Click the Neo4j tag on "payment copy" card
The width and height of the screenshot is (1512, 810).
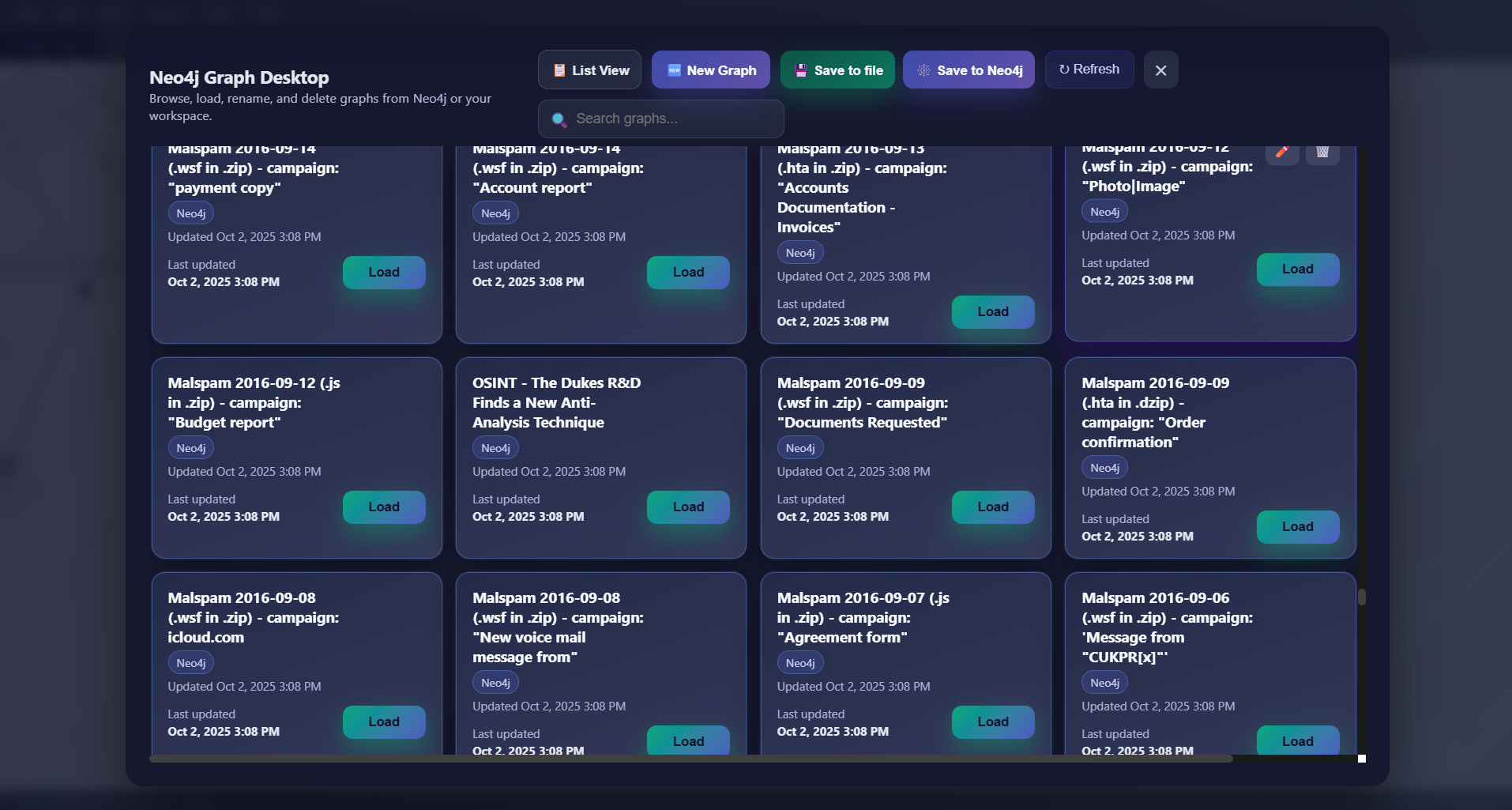pos(191,213)
